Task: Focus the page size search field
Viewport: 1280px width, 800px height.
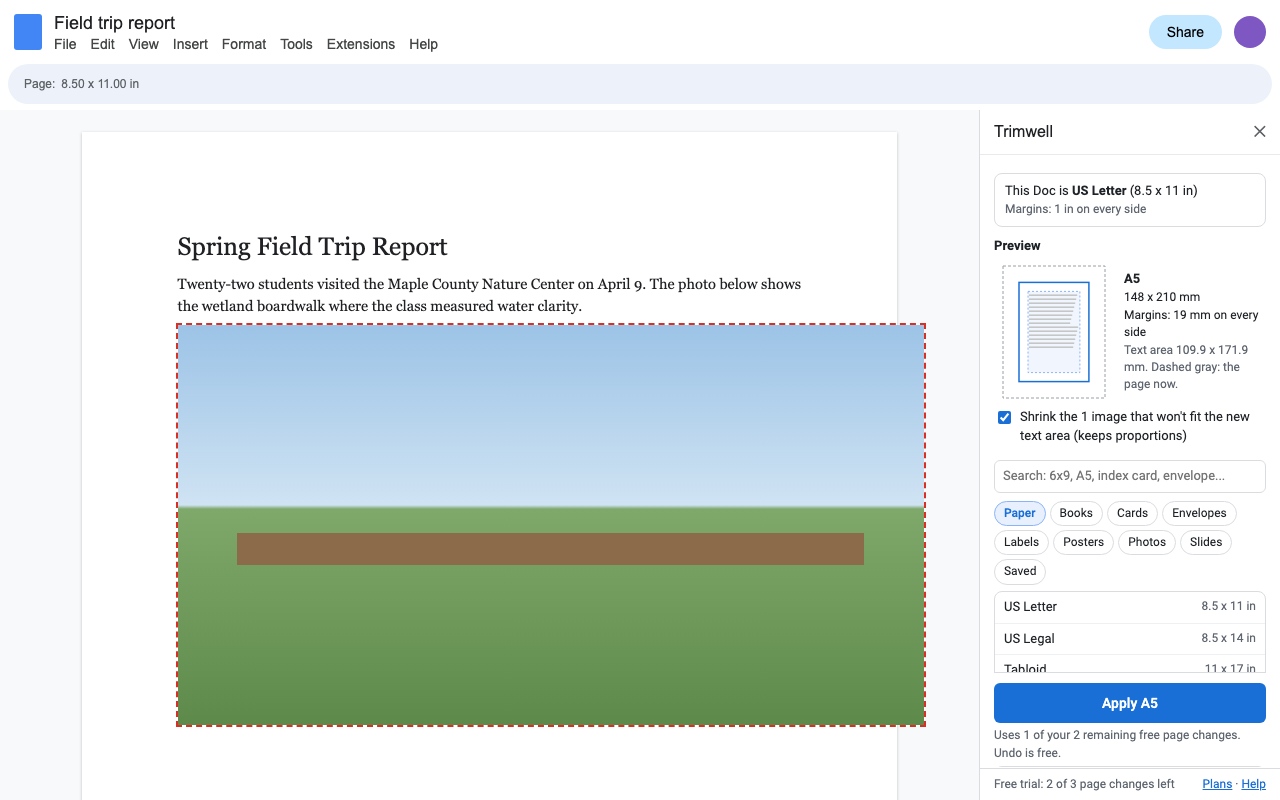Action: click(1130, 476)
